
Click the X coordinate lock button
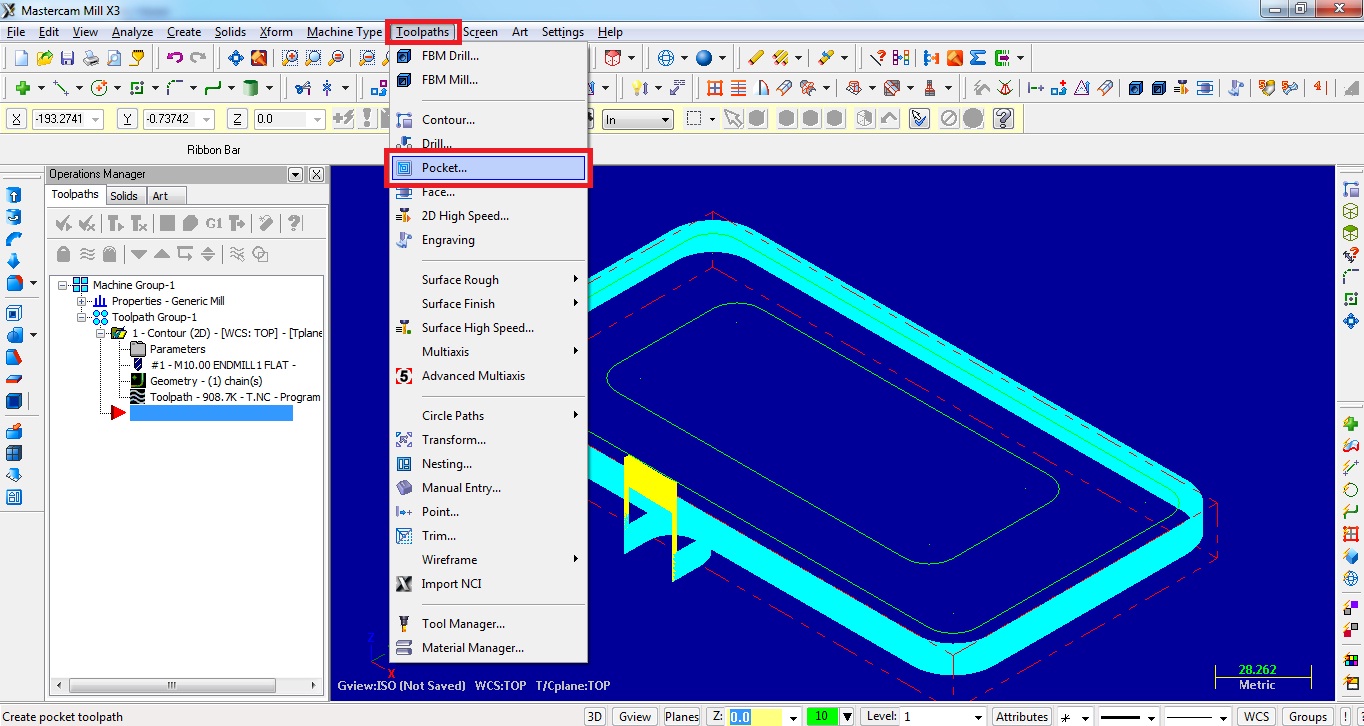point(17,120)
